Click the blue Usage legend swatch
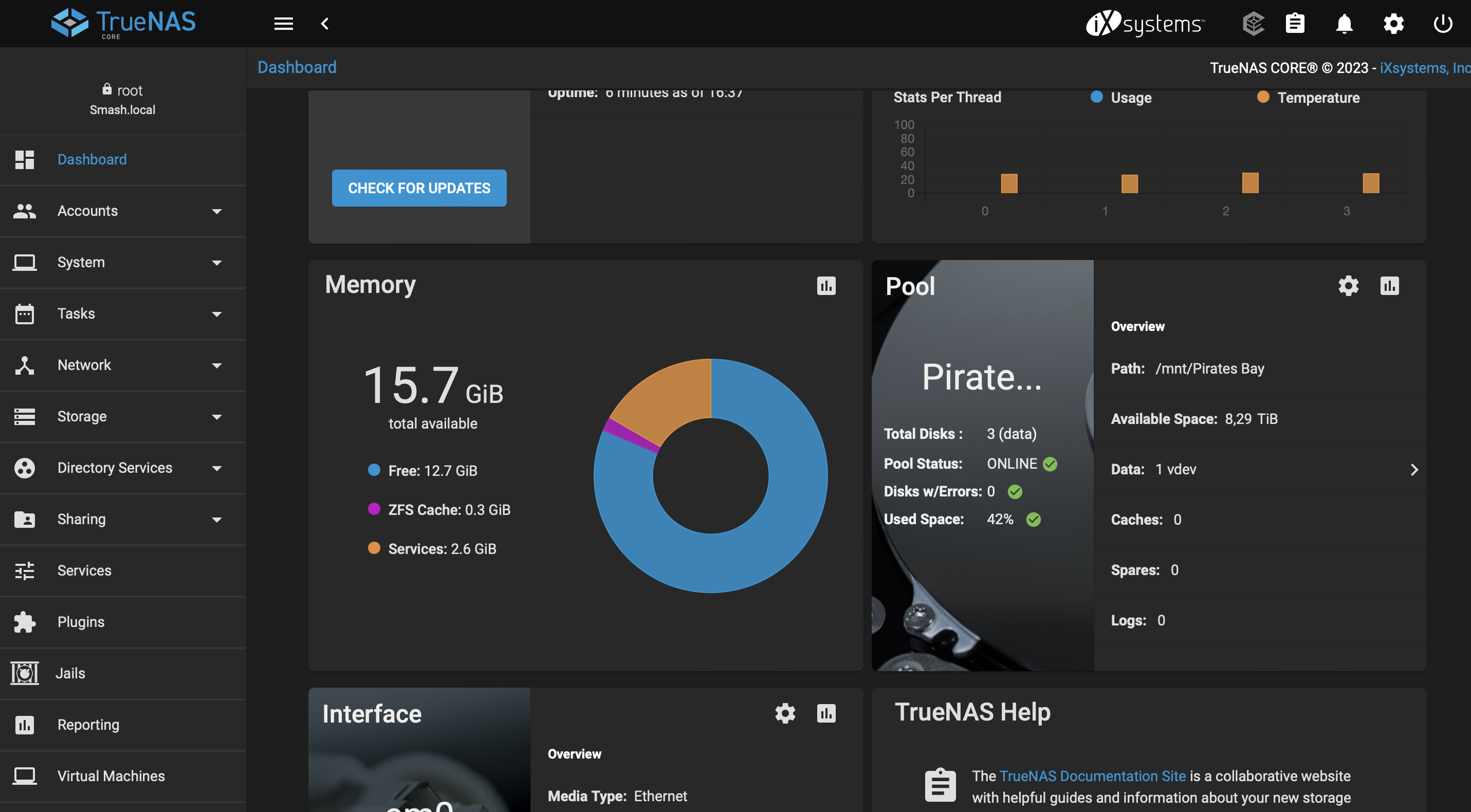The height and width of the screenshot is (812, 1471). [1096, 97]
